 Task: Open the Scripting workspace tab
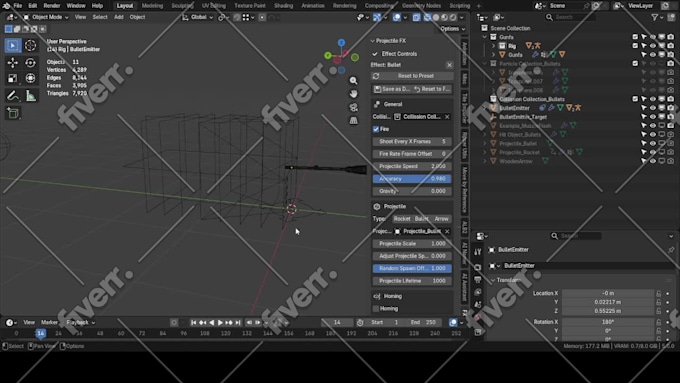point(460,6)
